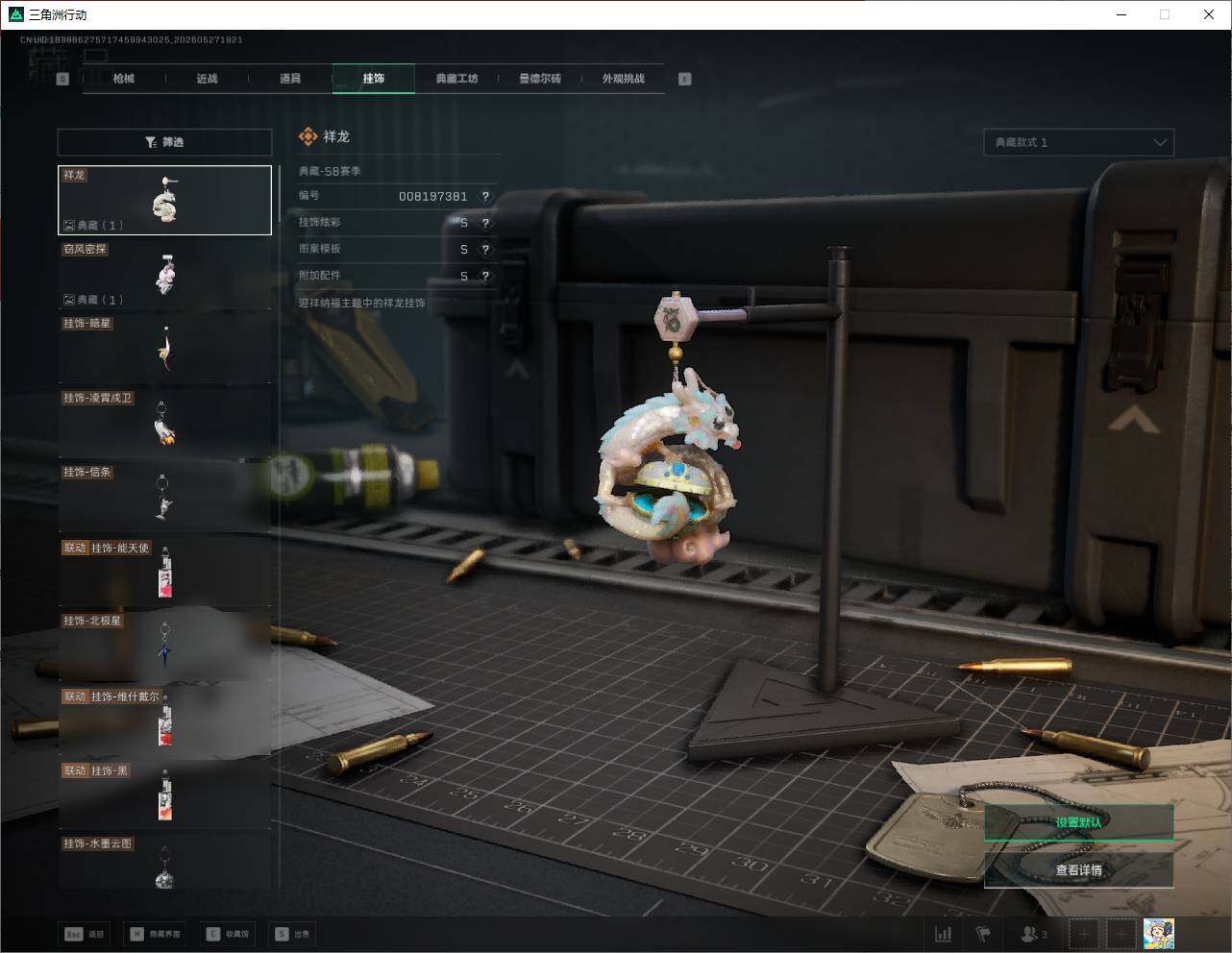This screenshot has height=953, width=1232.
Task: Select the 联动 挂饰-黑 charm
Action: coord(164,794)
